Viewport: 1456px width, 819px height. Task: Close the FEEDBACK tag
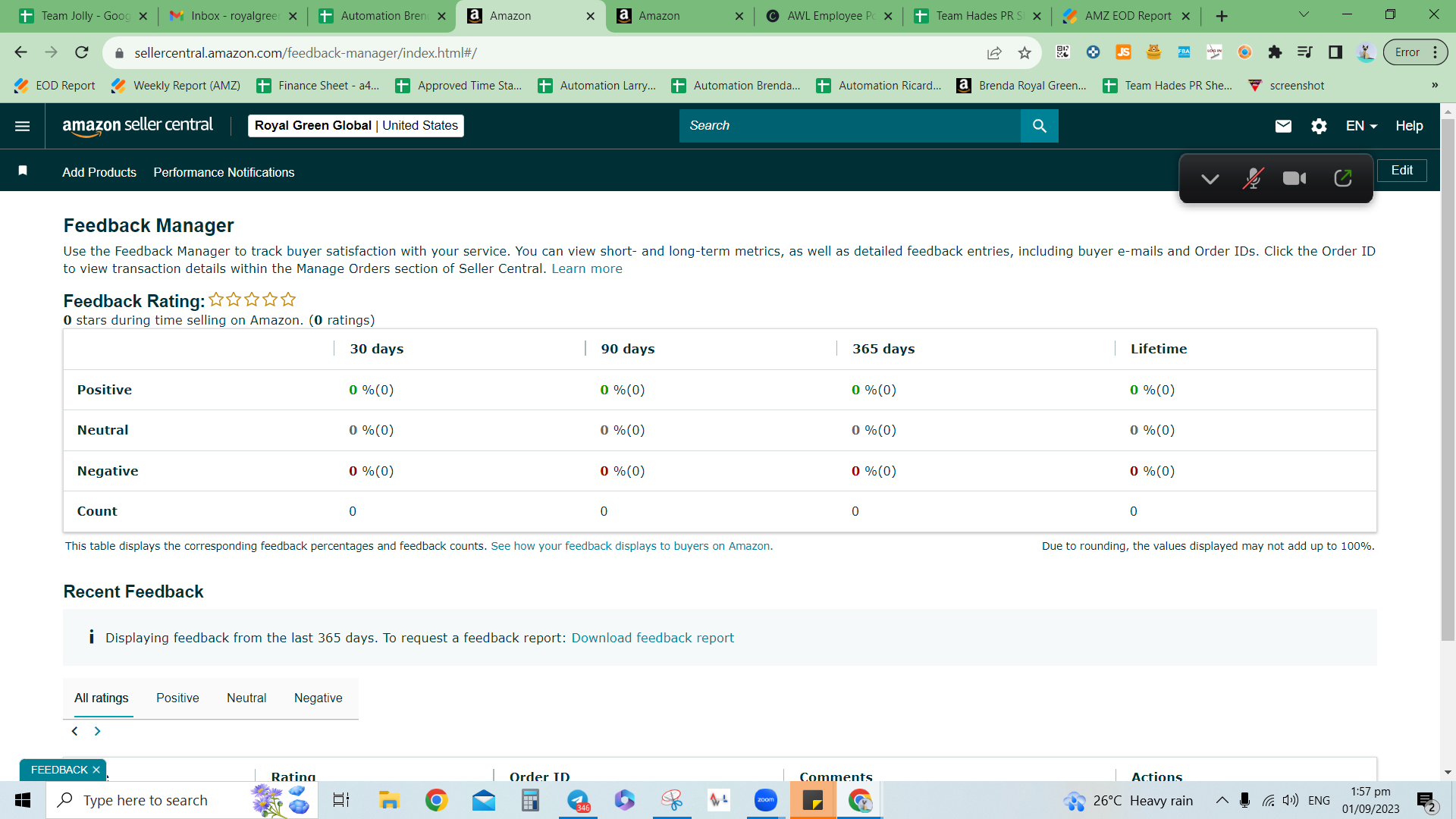[96, 770]
